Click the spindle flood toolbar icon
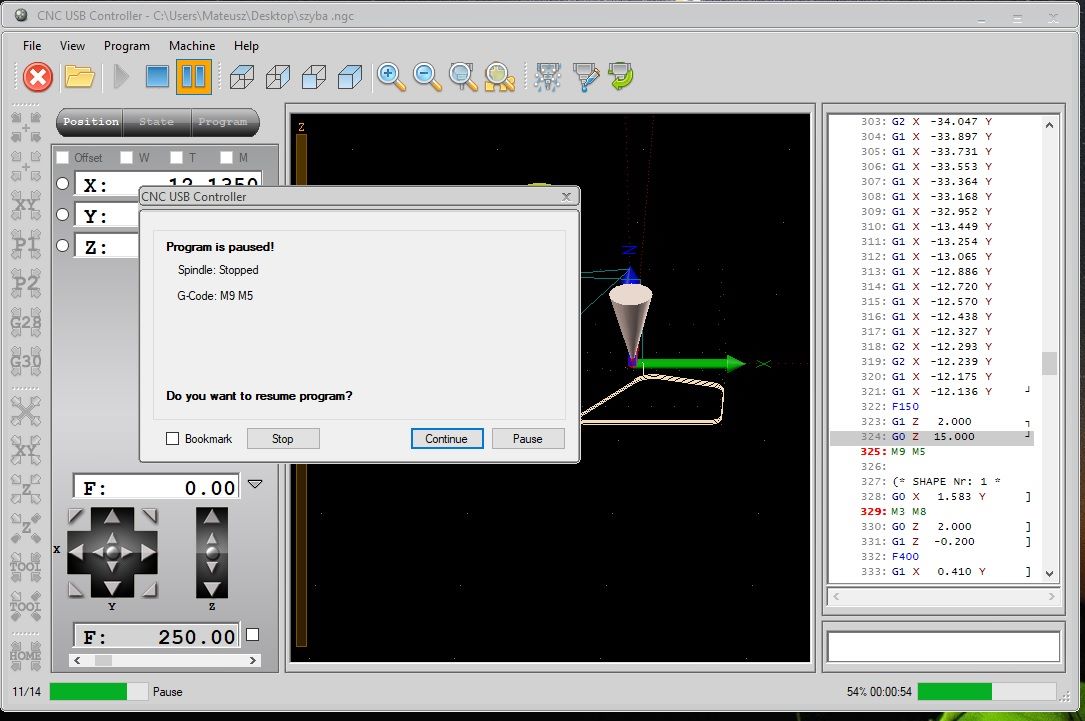Viewport: 1085px width, 721px height. (x=585, y=77)
